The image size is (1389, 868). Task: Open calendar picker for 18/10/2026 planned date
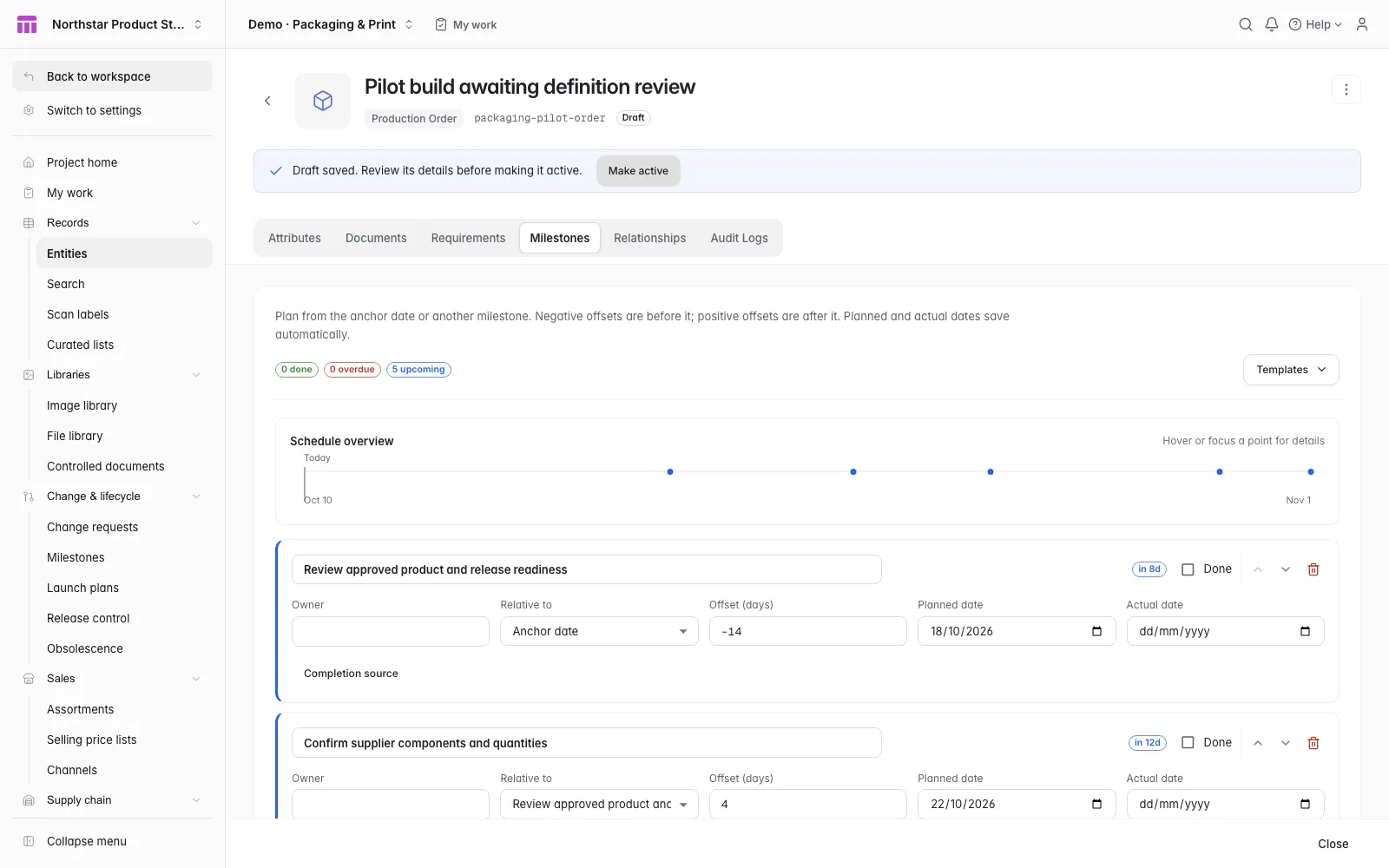click(1096, 631)
